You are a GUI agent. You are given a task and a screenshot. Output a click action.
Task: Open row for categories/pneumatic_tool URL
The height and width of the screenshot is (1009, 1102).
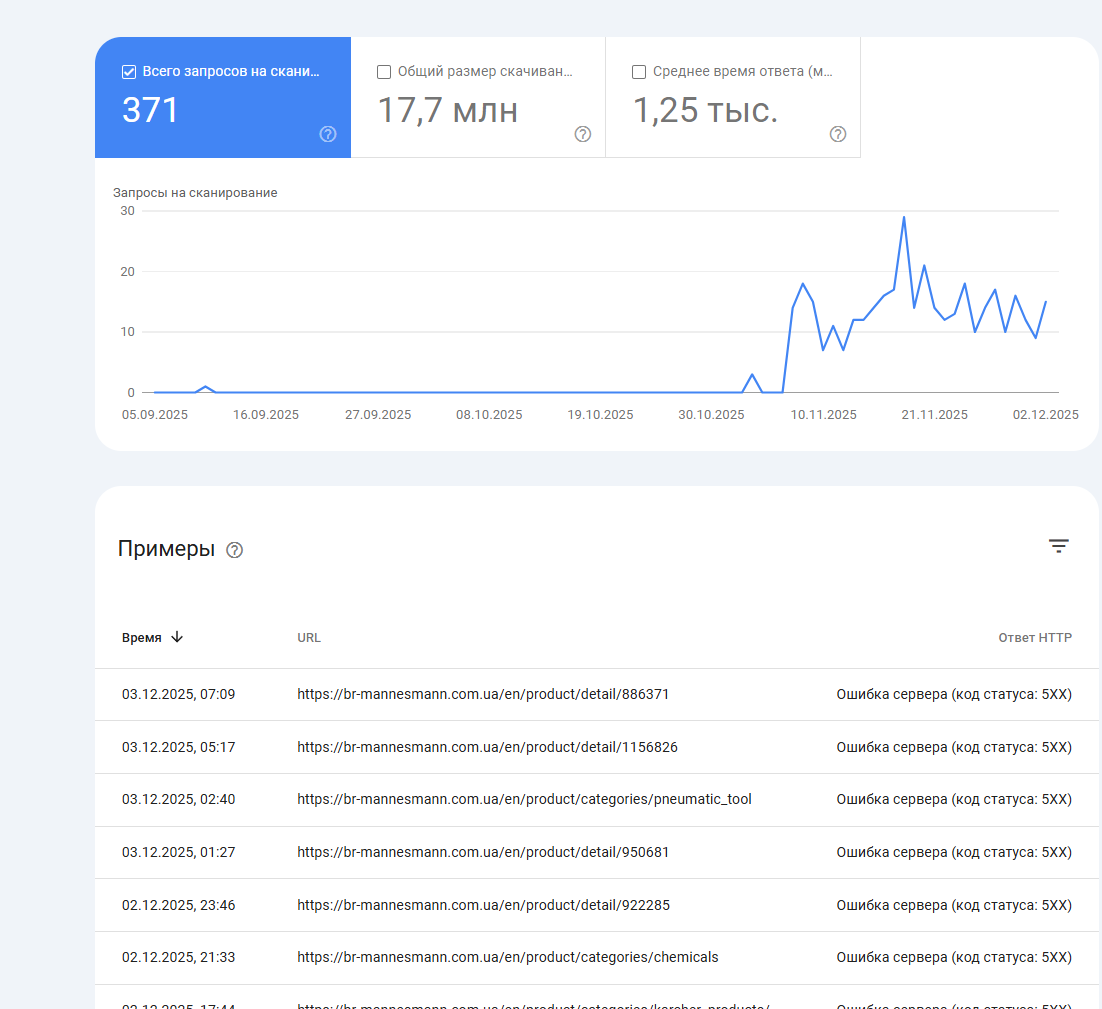[x=597, y=800]
